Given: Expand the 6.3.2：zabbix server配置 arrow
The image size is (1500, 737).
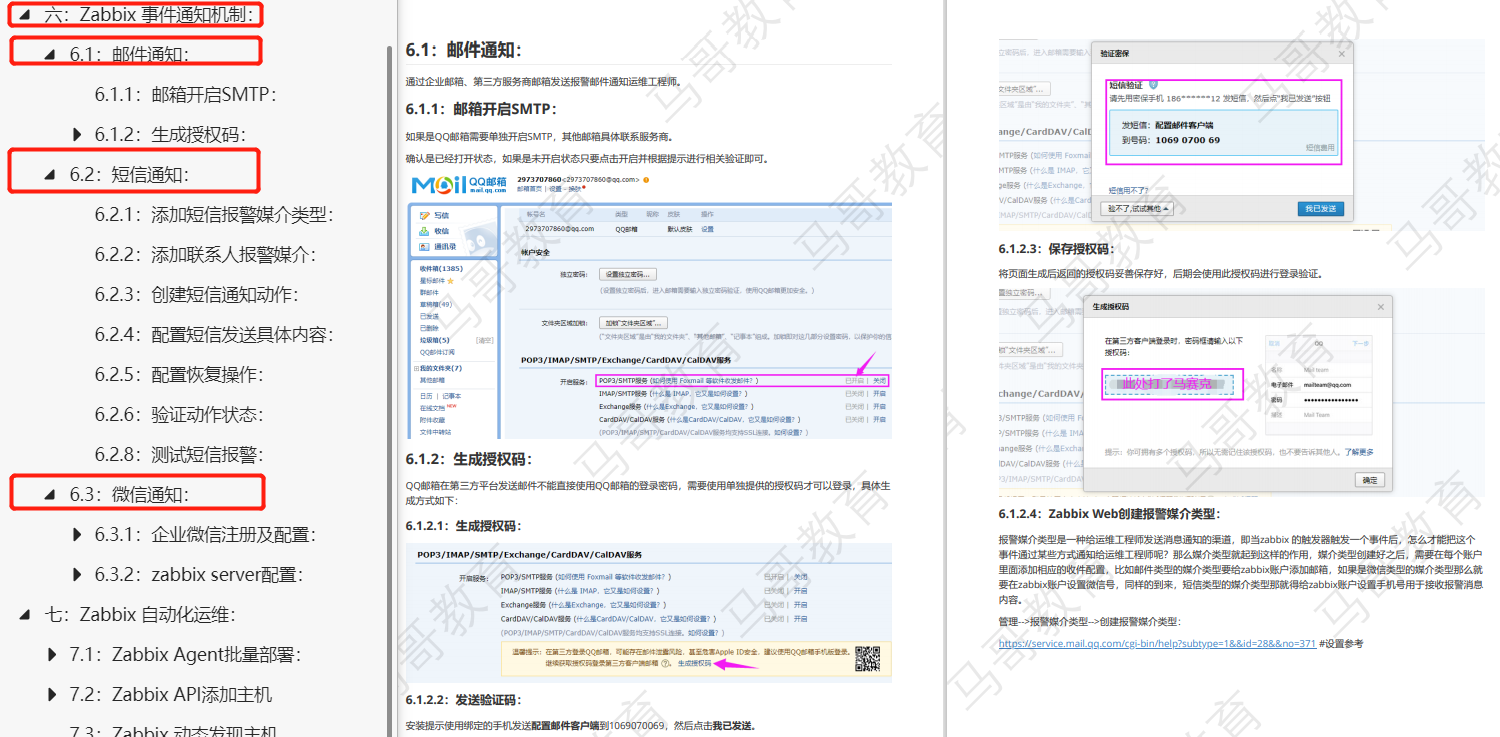Looking at the screenshot, I should (x=77, y=574).
